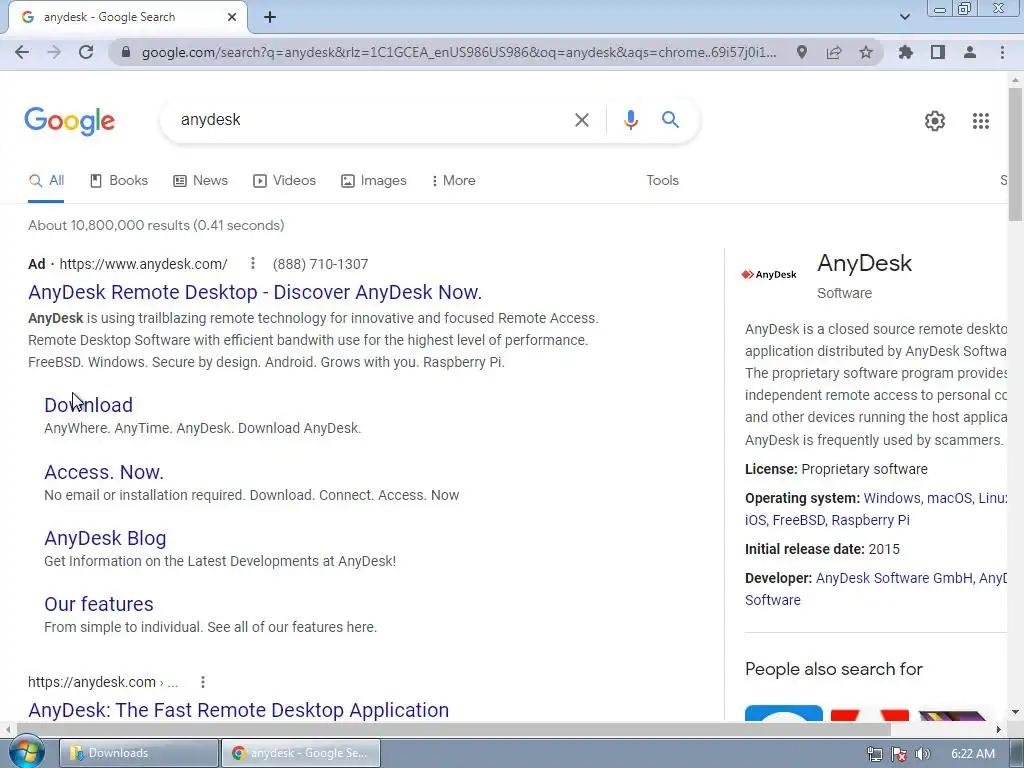Go back using the browser back arrow
This screenshot has width=1024, height=768.
tap(22, 52)
